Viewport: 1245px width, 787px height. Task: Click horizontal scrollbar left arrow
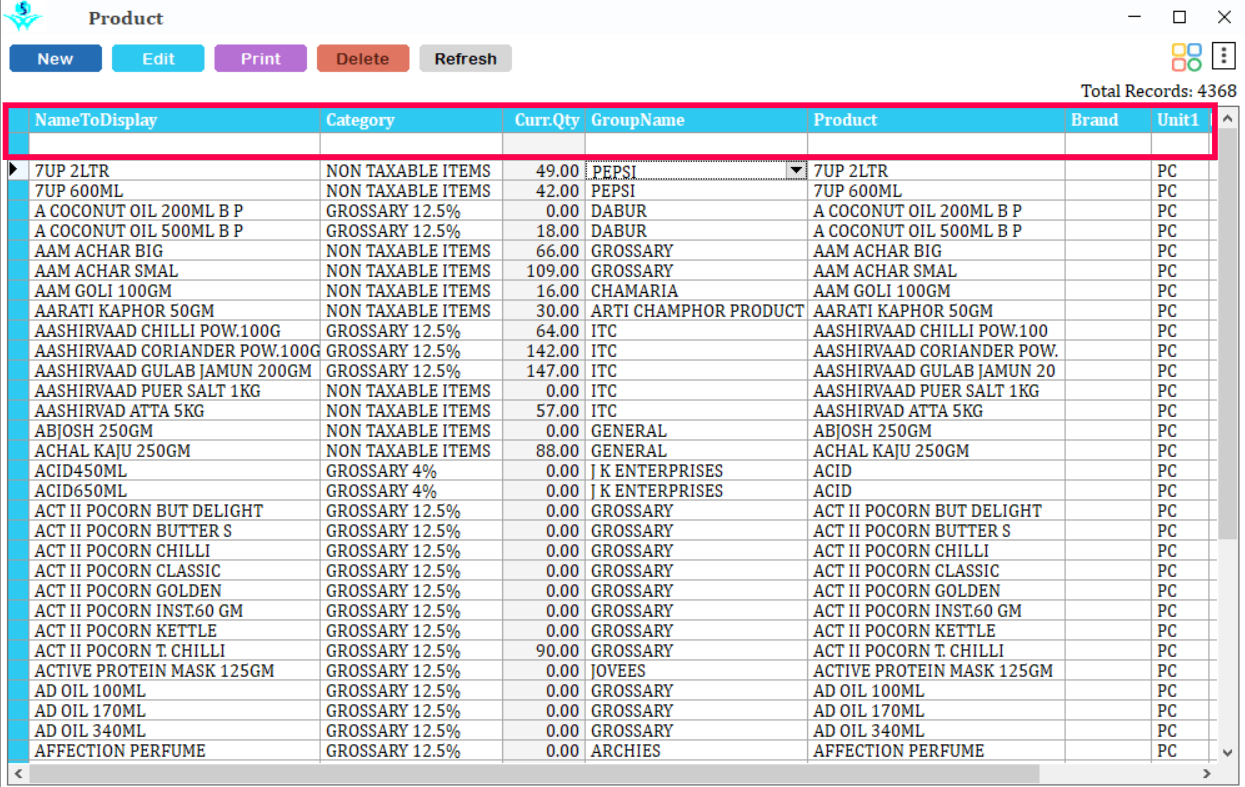17,773
